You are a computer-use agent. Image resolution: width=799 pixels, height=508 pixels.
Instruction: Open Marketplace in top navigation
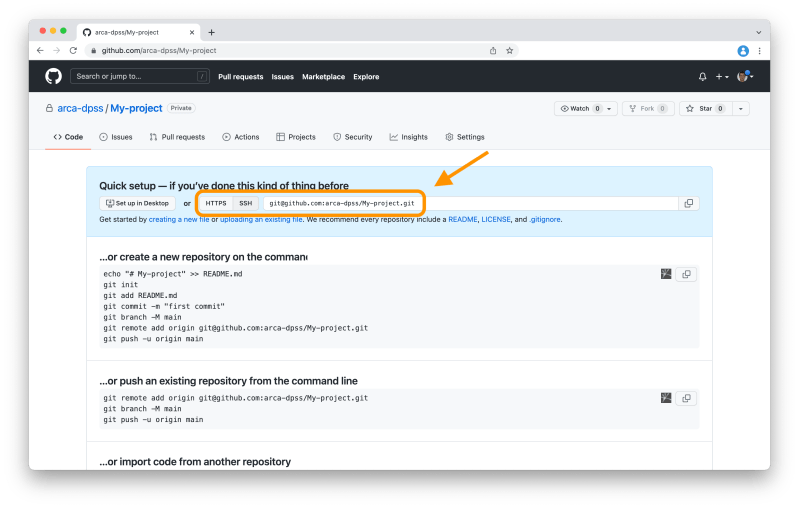click(x=324, y=77)
